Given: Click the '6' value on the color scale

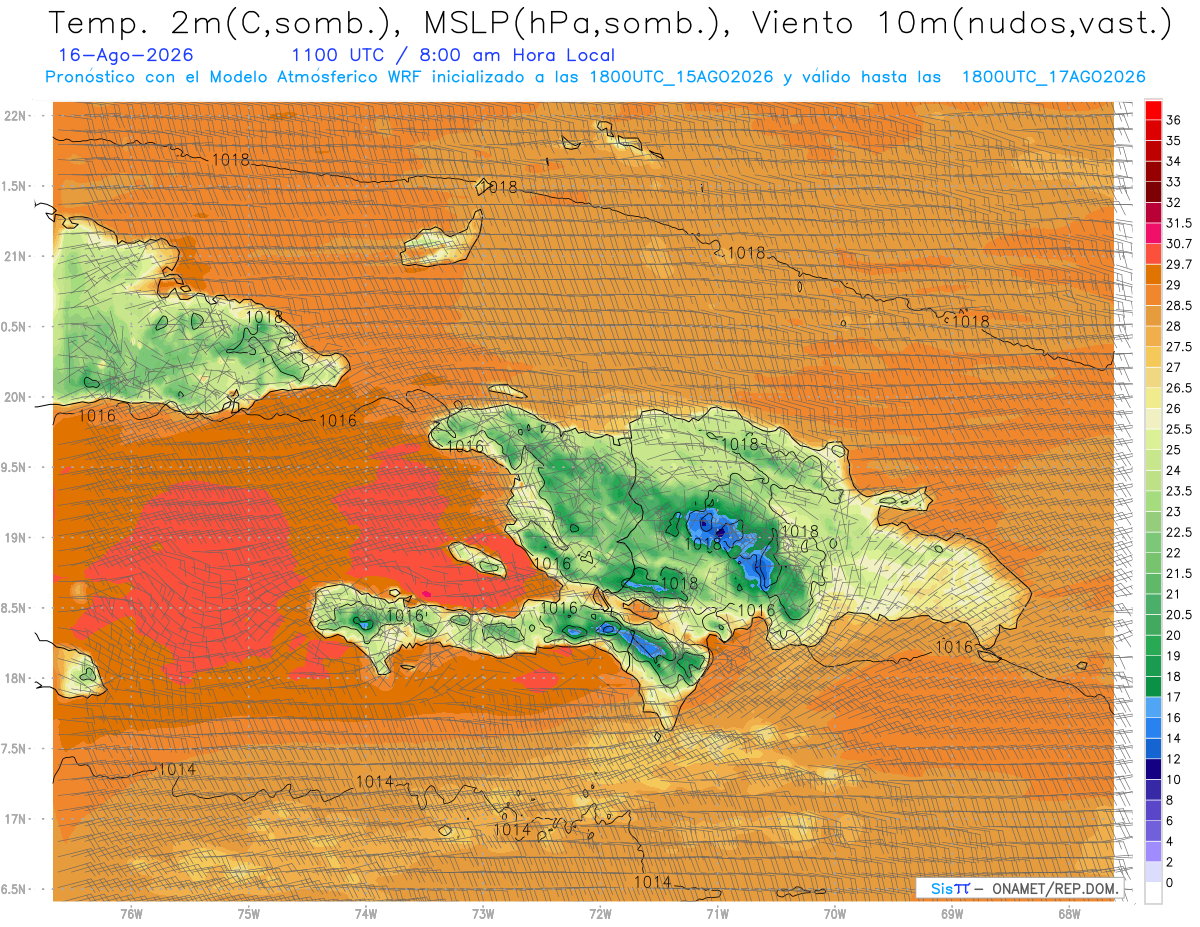Looking at the screenshot, I should pos(1170,821).
